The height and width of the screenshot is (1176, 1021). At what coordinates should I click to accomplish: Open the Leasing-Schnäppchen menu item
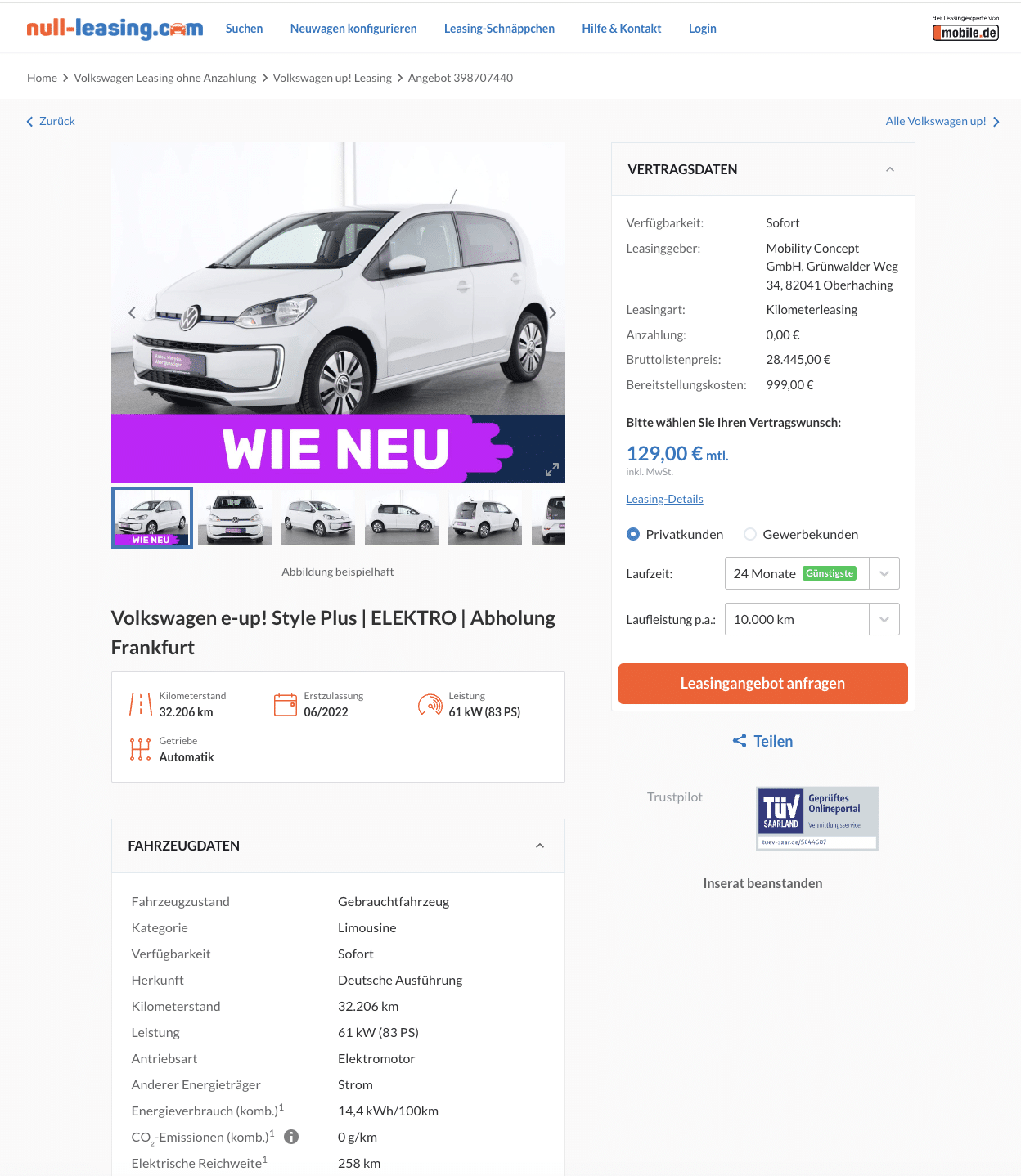pos(499,29)
